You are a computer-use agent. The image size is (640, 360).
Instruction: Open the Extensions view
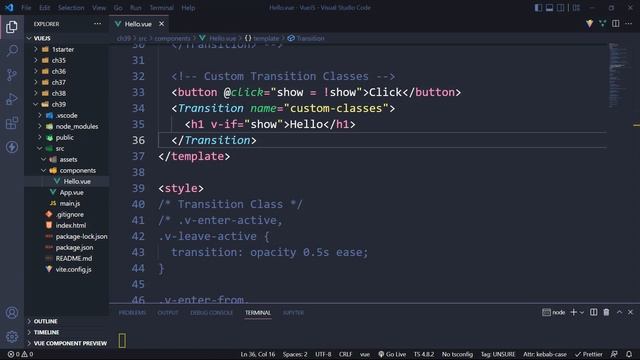click(12, 123)
